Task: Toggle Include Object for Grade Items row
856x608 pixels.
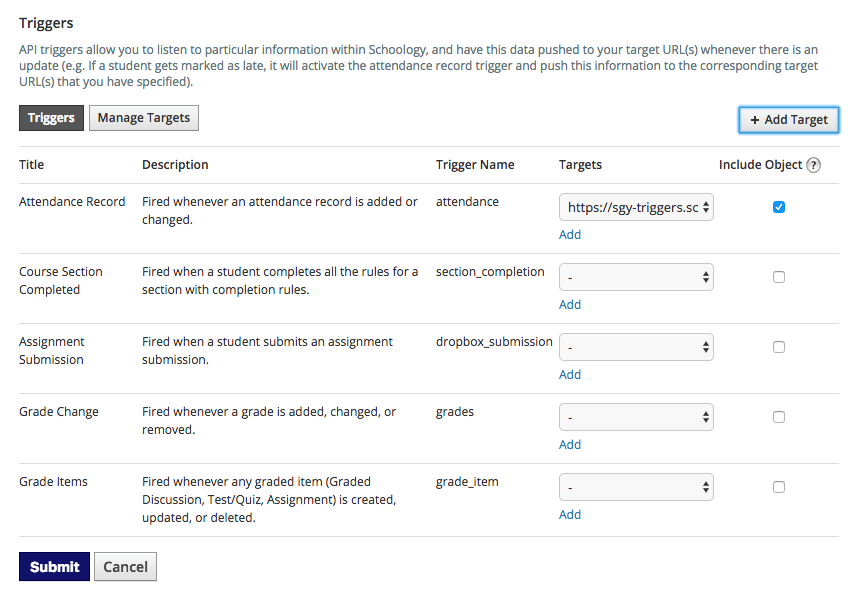Action: click(779, 487)
